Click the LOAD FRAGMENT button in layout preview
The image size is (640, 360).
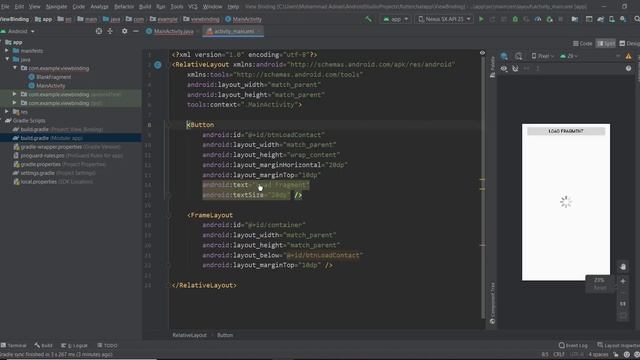coord(566,131)
